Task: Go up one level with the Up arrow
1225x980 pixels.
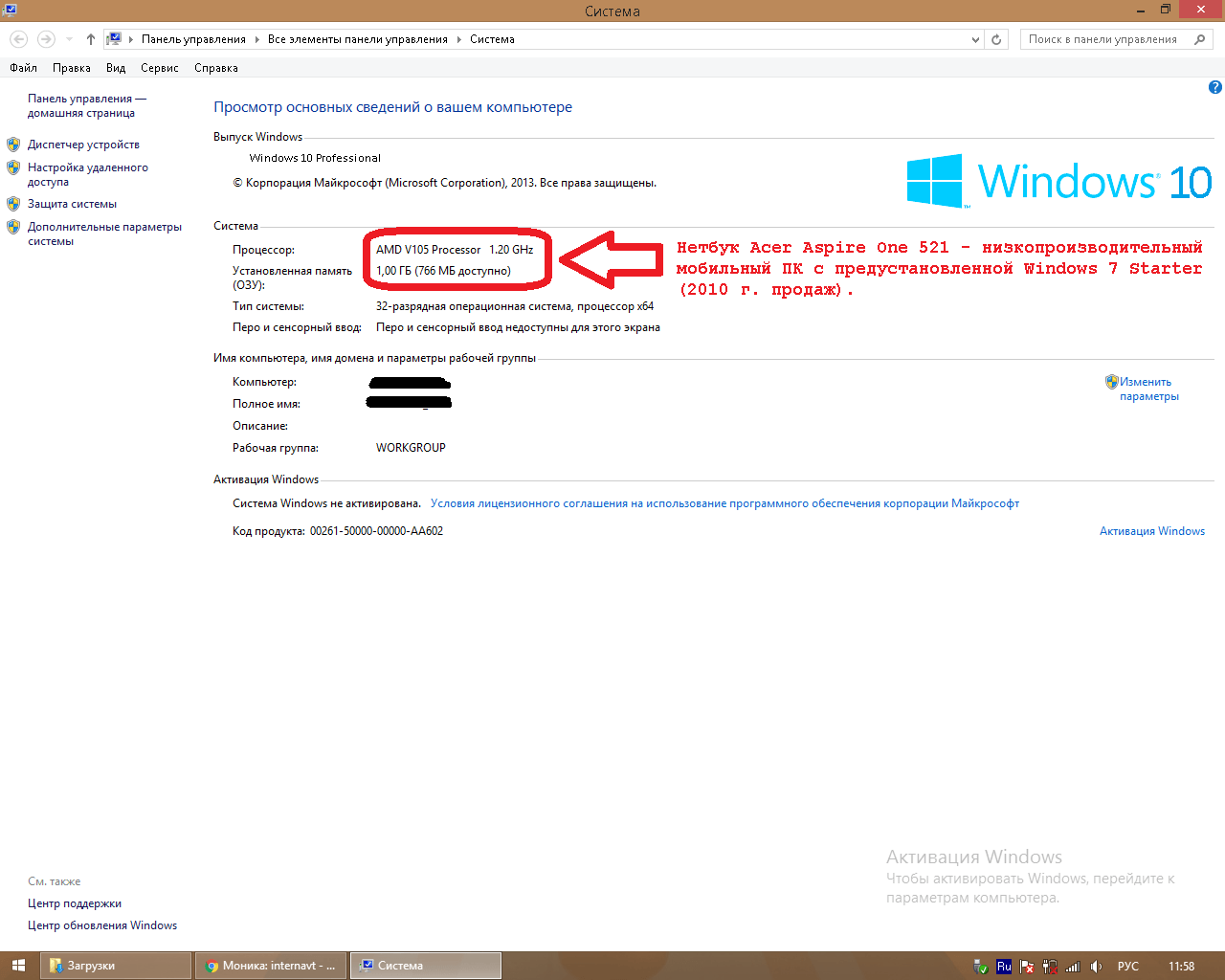Action: coord(91,39)
